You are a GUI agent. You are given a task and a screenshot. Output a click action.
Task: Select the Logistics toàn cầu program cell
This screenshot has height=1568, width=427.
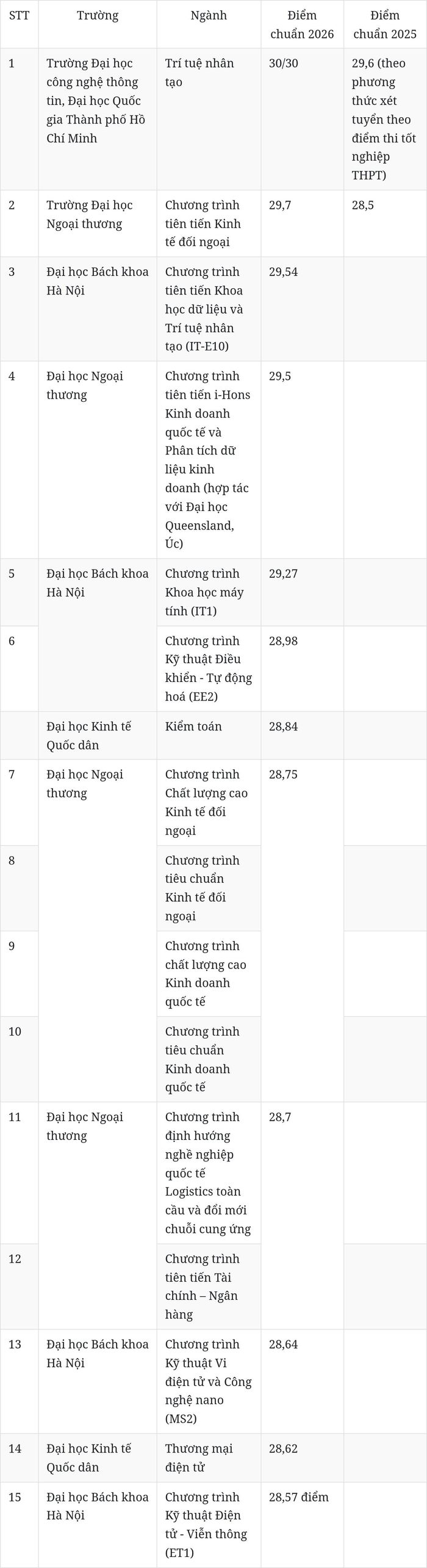pyautogui.click(x=209, y=1173)
